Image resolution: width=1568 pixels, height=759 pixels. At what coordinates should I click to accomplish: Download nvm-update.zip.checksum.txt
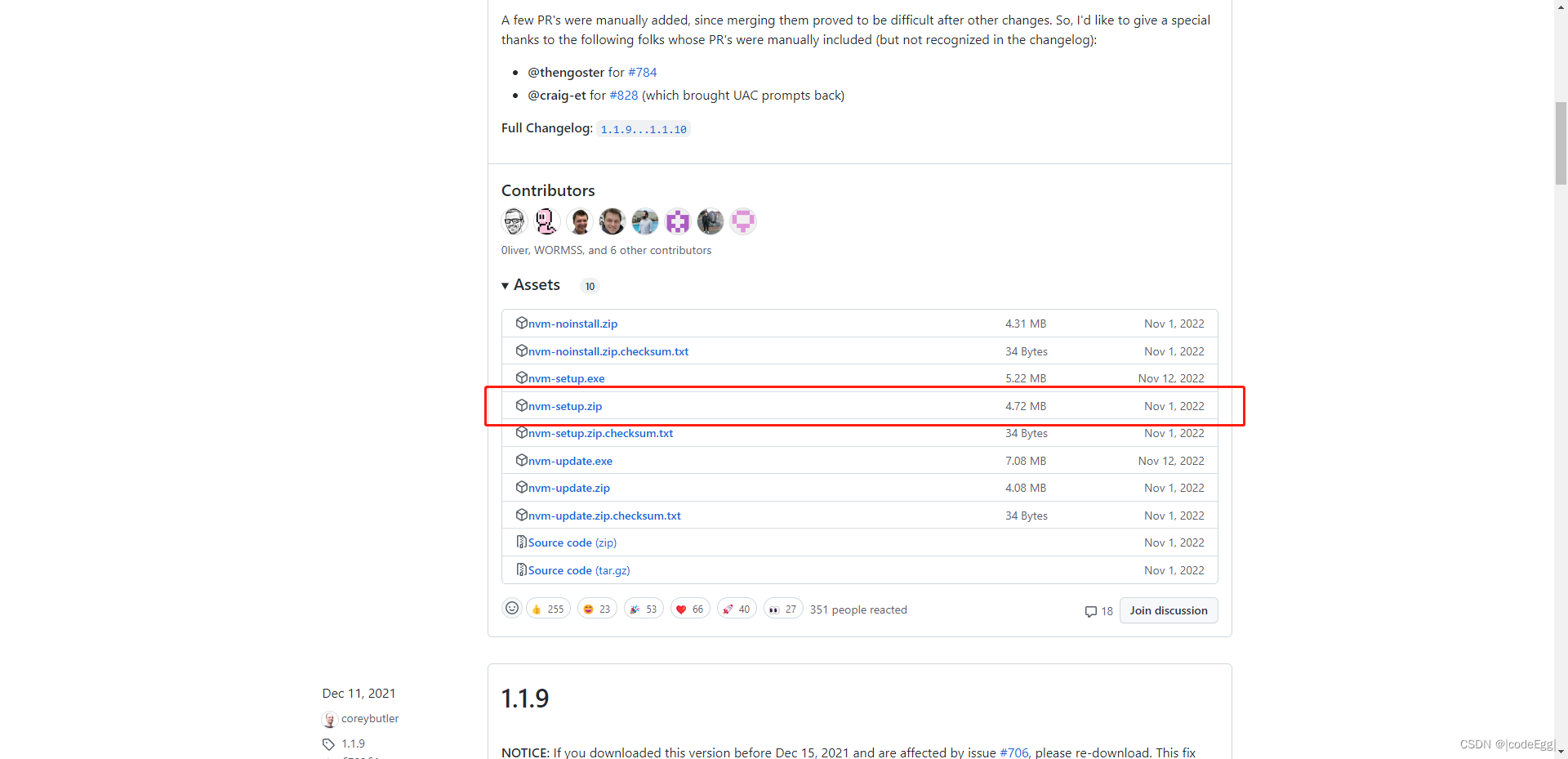[604, 516]
